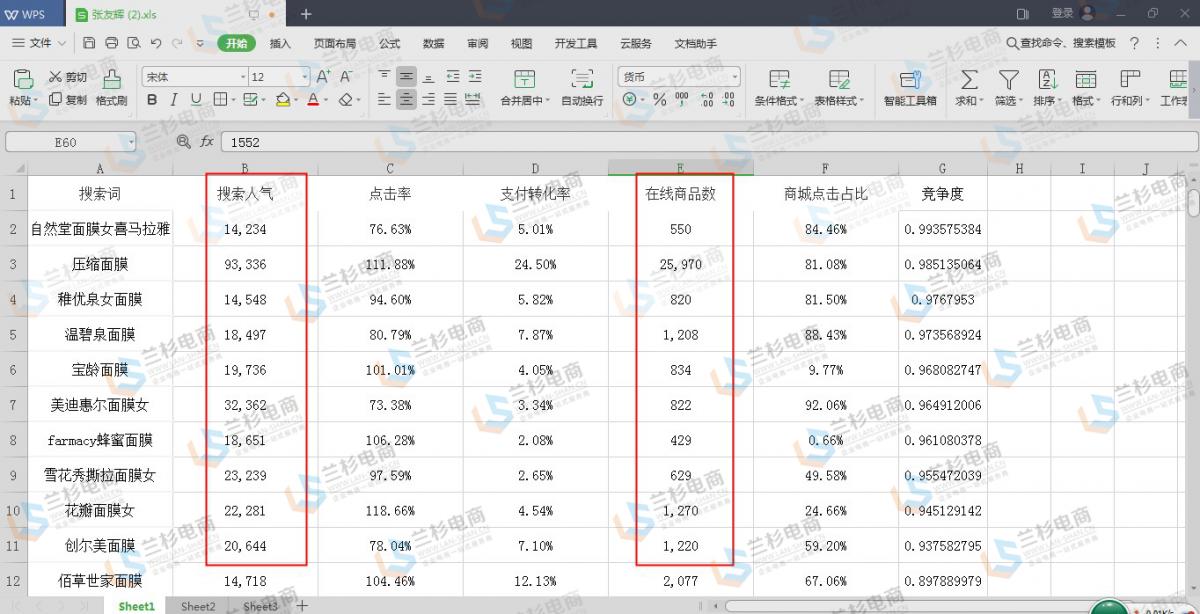Expand the number format dropdown (货币)

735,77
